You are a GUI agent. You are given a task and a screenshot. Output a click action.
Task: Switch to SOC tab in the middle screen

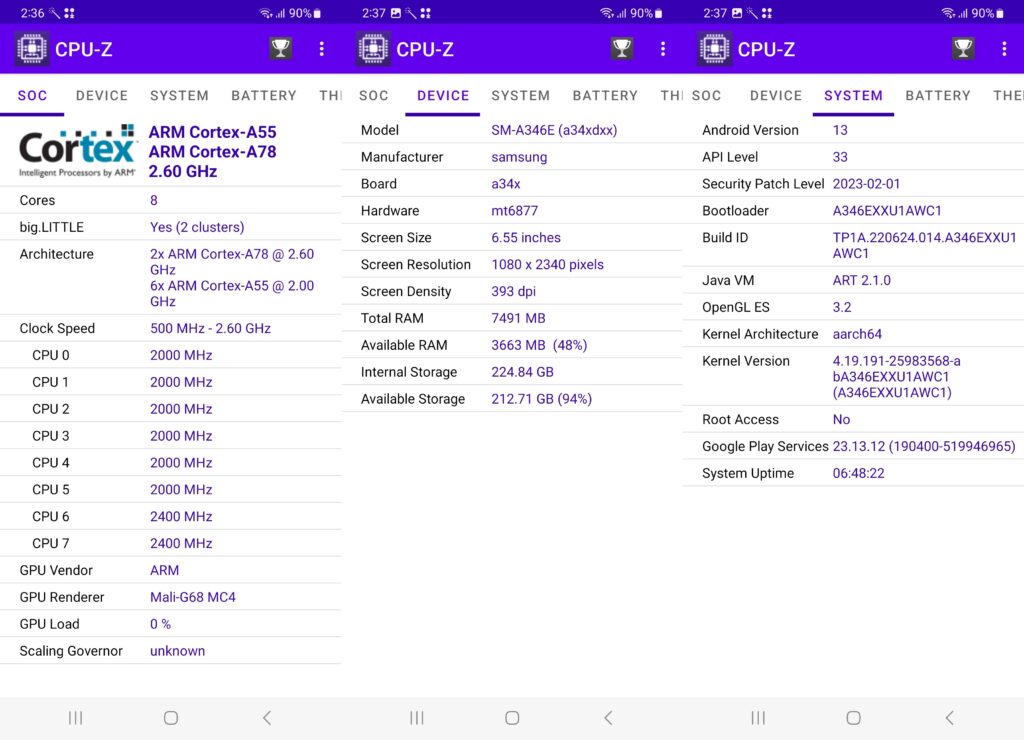click(x=374, y=96)
